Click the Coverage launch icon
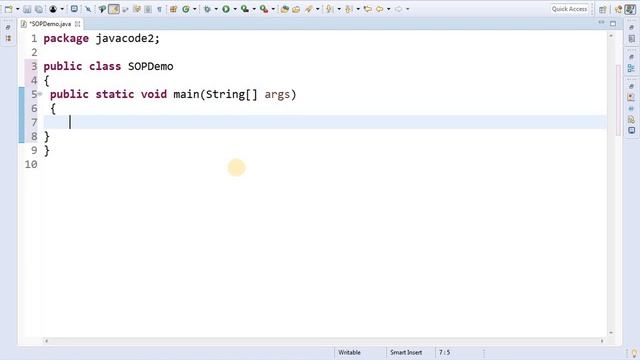 point(245,9)
